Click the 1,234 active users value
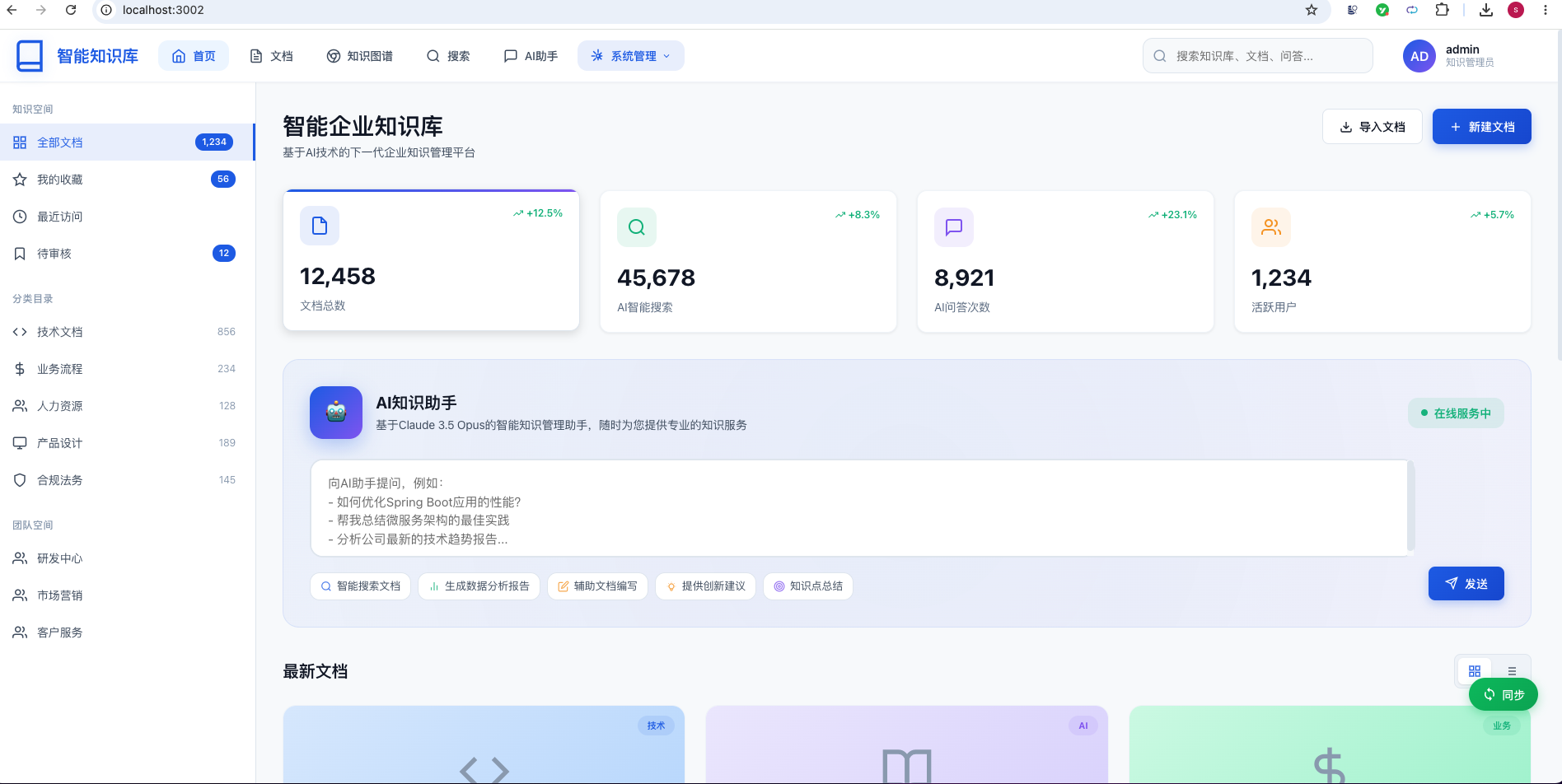This screenshot has width=1562, height=784. [x=1281, y=278]
